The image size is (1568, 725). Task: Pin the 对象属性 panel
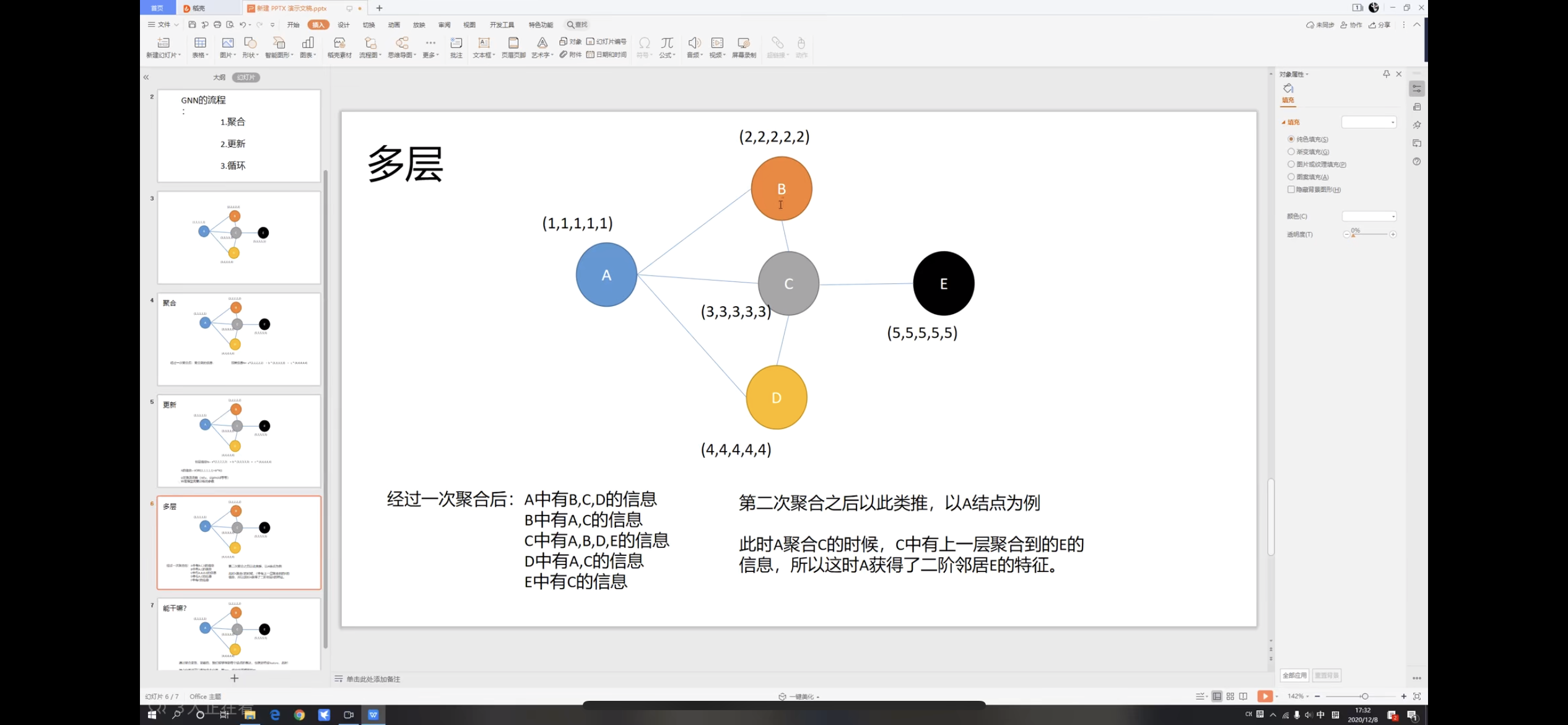tap(1386, 74)
